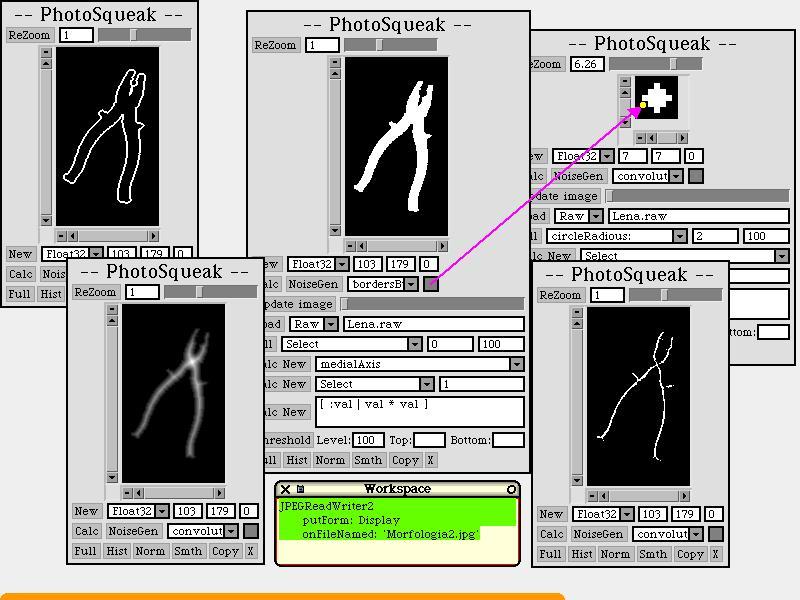The height and width of the screenshot is (600, 800).
Task: Click Hist in the center window
Action: (296, 460)
